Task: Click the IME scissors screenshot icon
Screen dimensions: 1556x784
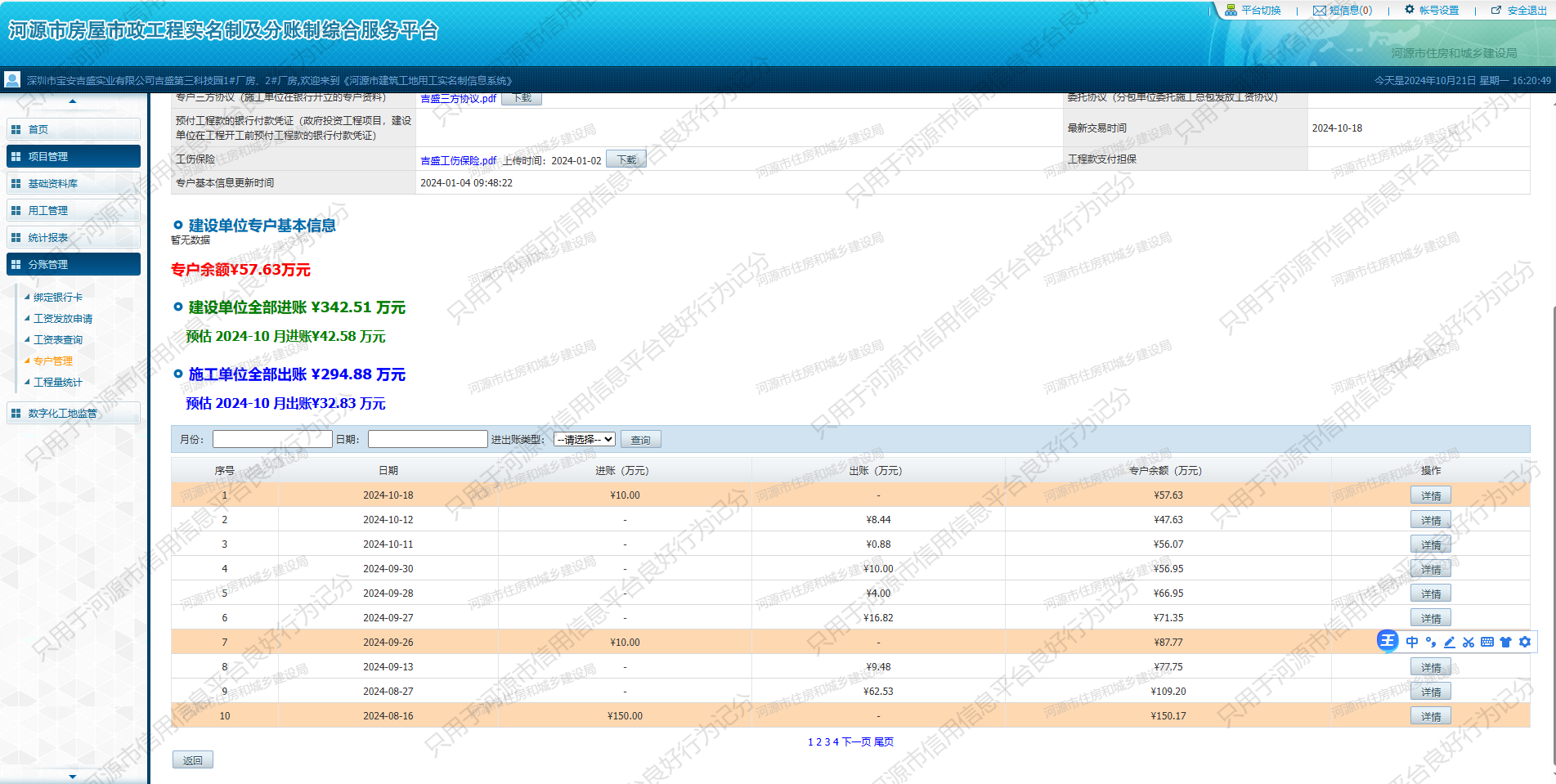Action: (x=1469, y=642)
